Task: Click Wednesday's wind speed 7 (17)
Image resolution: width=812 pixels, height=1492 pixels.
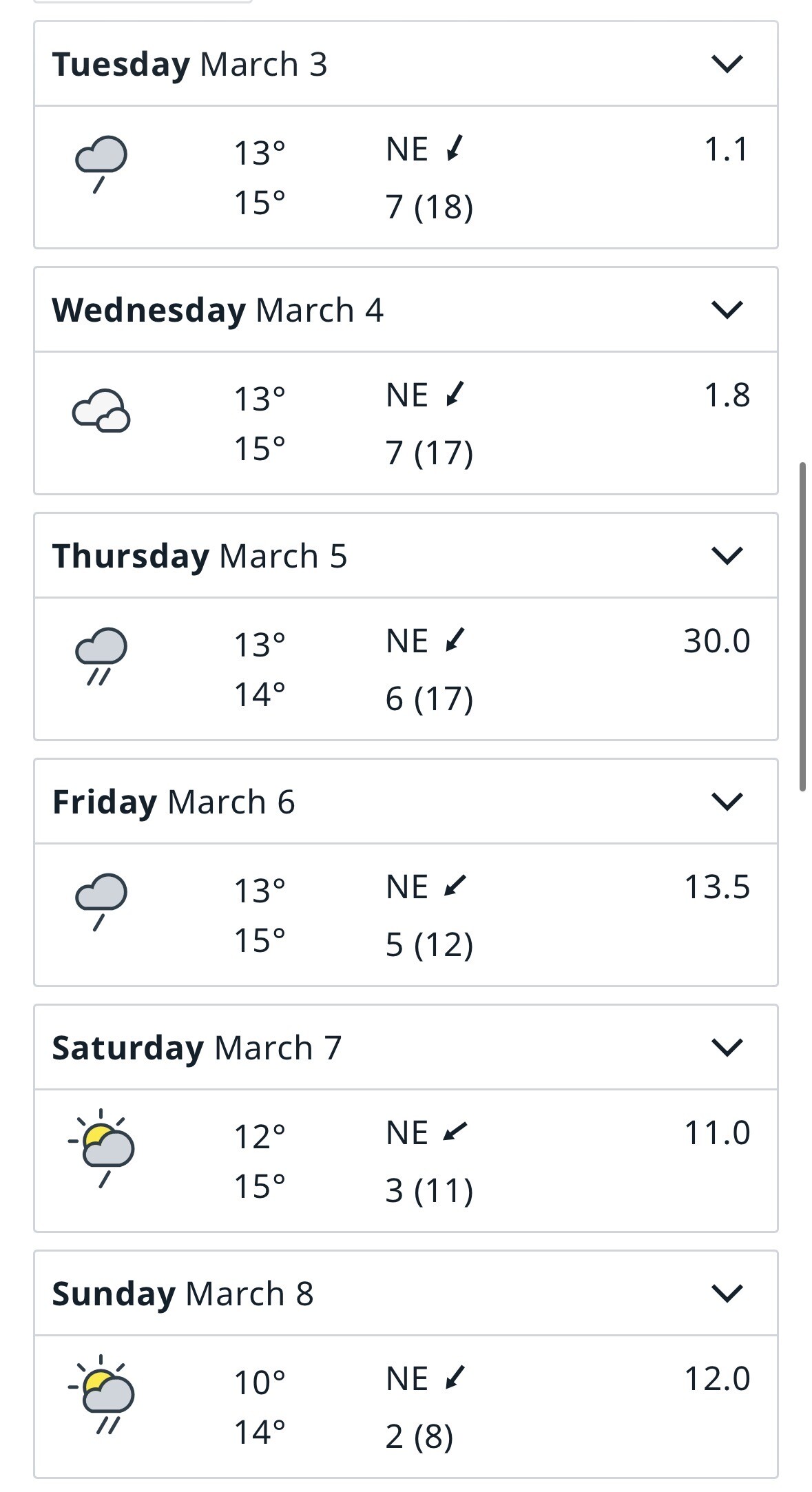Action: [429, 453]
